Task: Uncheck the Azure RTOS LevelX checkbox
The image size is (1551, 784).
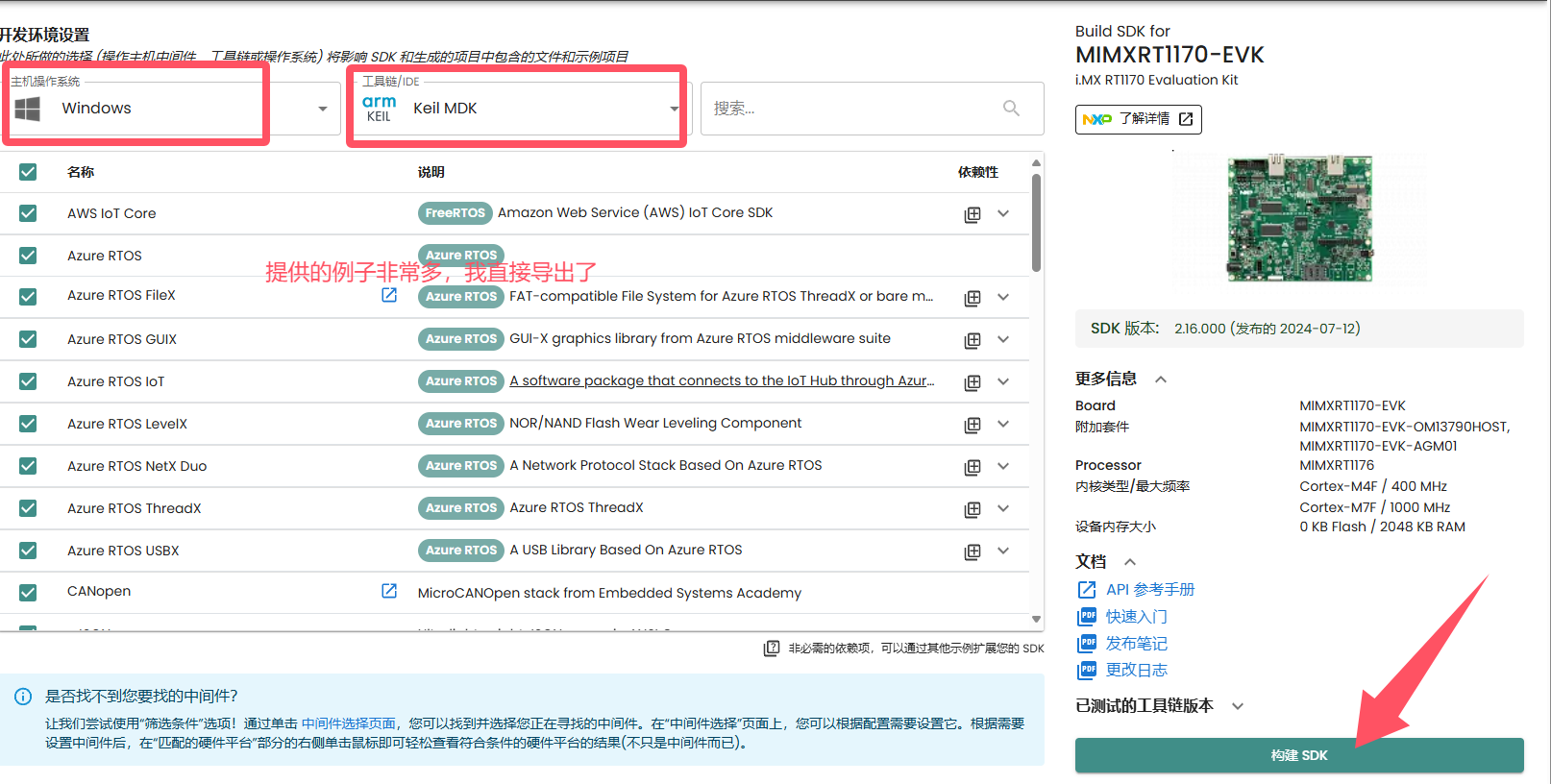Action: coord(28,424)
